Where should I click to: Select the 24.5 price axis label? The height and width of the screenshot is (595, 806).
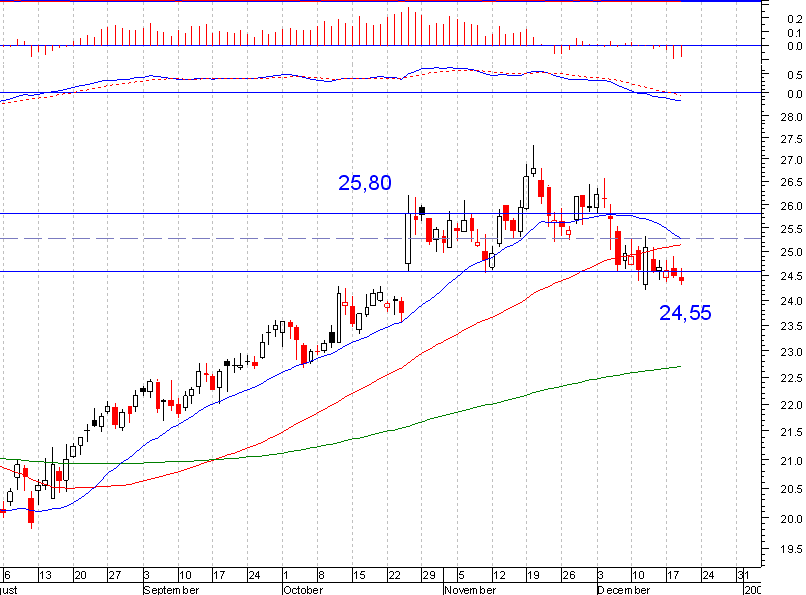(792, 276)
